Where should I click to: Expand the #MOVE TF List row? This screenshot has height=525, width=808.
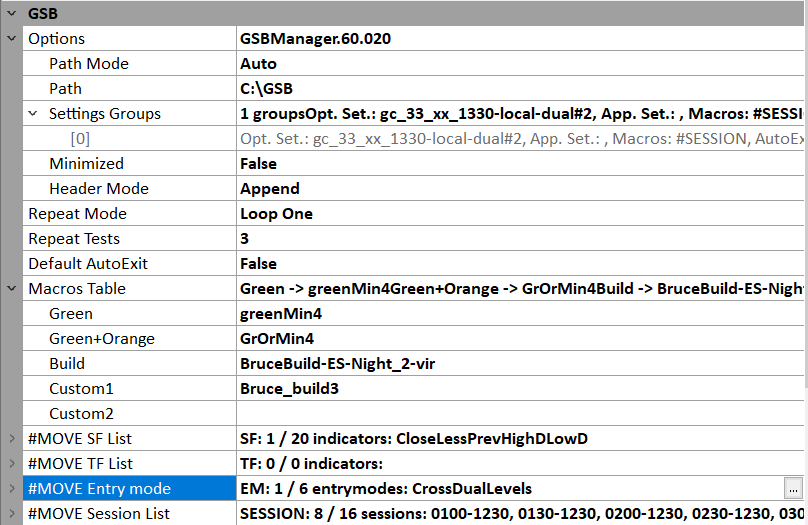(11, 464)
